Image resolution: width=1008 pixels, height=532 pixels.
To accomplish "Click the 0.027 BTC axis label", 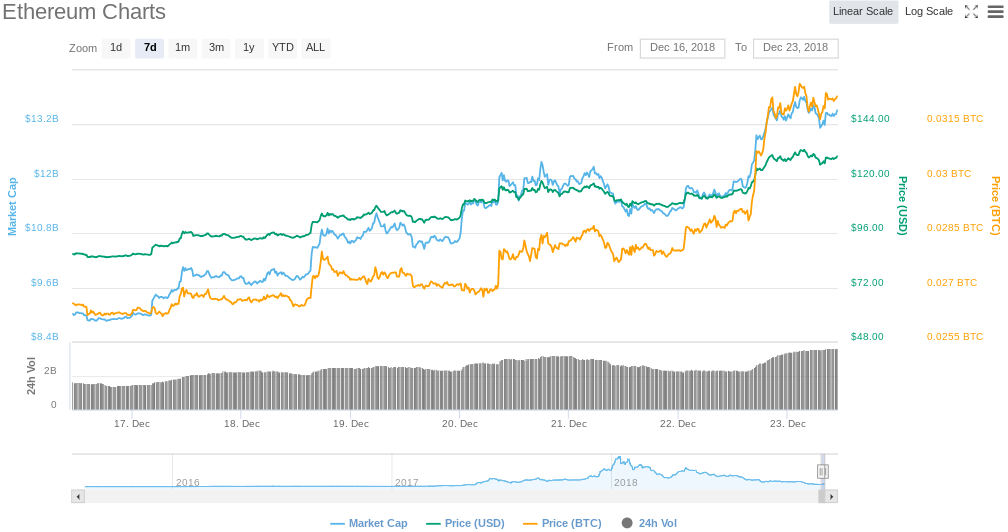I will (x=952, y=283).
